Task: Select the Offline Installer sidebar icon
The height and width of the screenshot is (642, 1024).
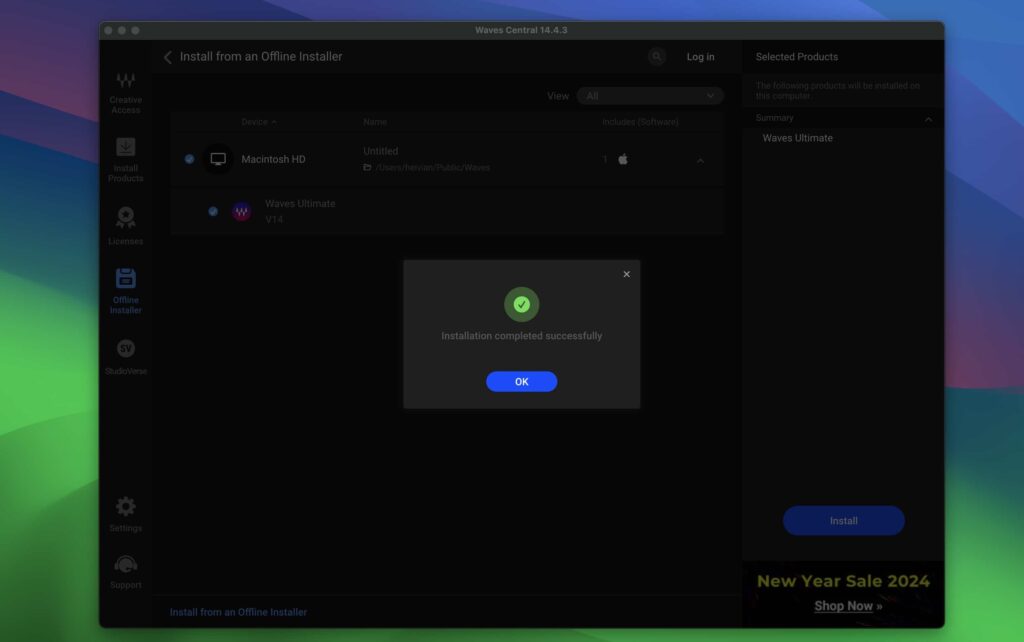Action: click(126, 279)
